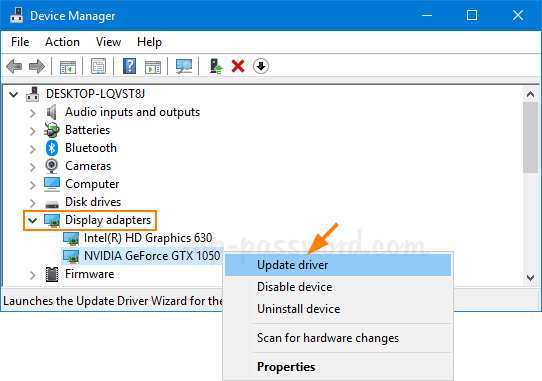The height and width of the screenshot is (381, 542).
Task: Click the Display adapters category icon
Action: 52,221
